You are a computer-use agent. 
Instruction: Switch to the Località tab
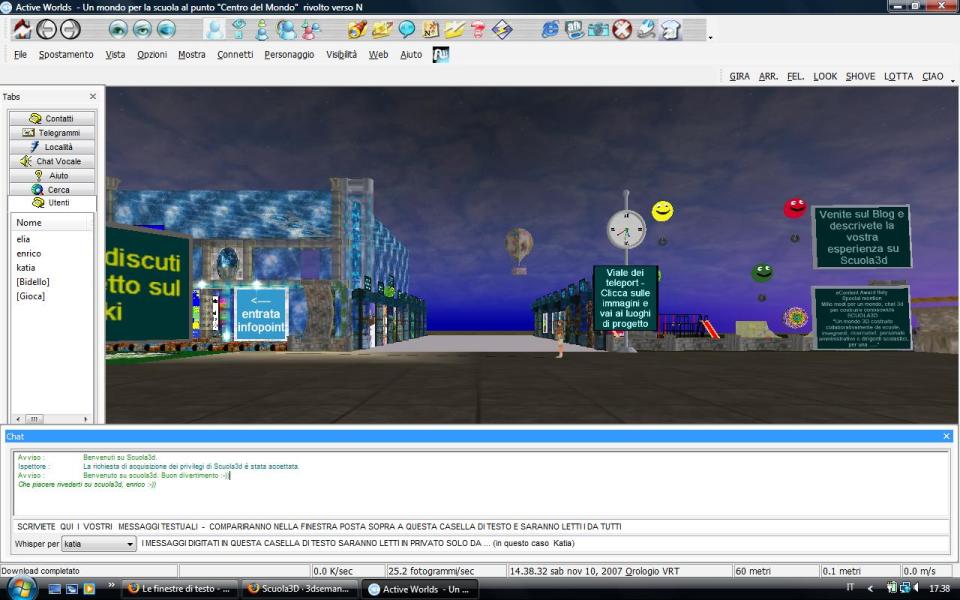[52, 146]
